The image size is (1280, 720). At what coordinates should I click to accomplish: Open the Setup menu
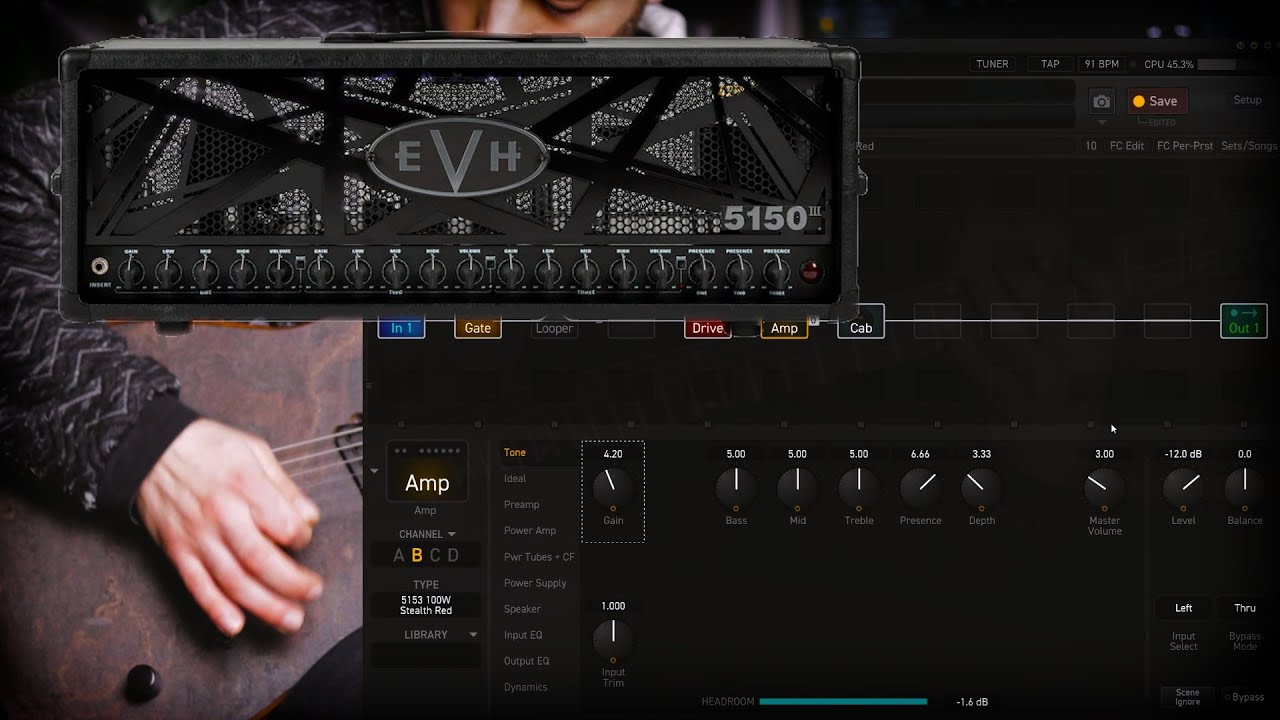point(1247,100)
